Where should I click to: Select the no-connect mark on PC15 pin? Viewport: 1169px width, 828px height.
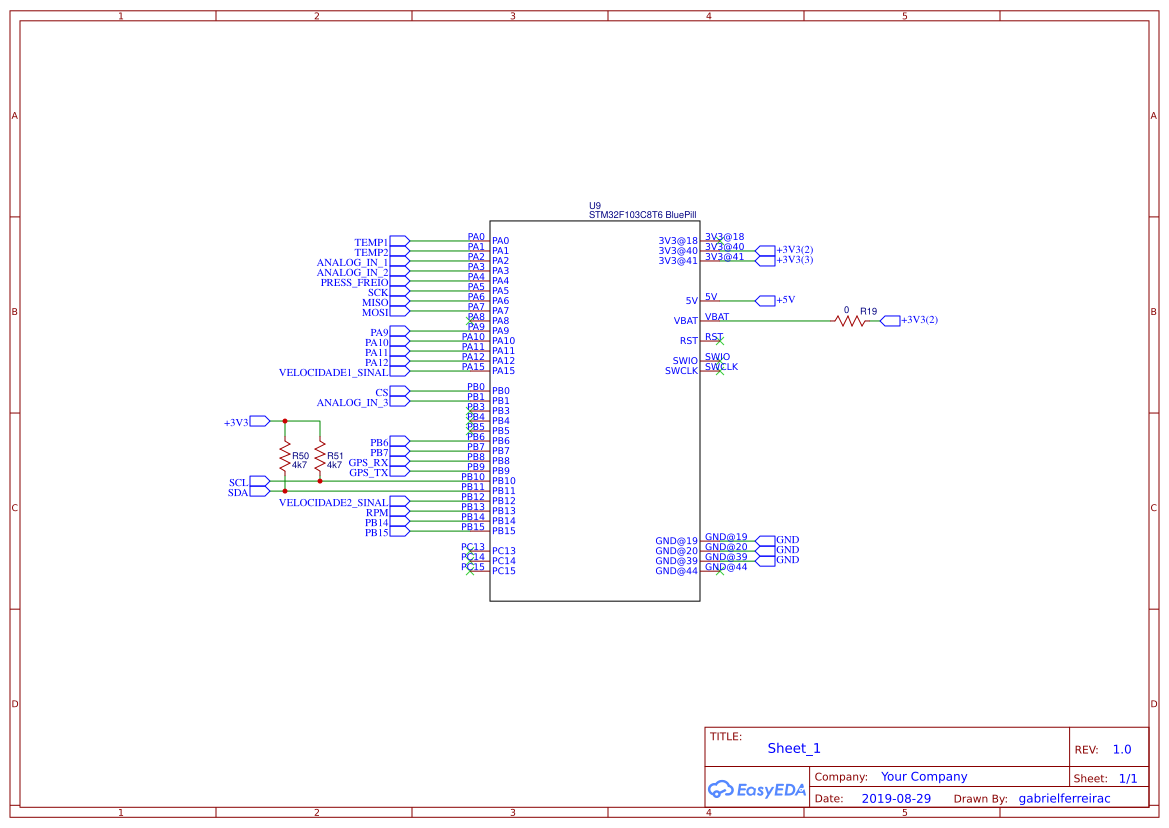pos(470,571)
